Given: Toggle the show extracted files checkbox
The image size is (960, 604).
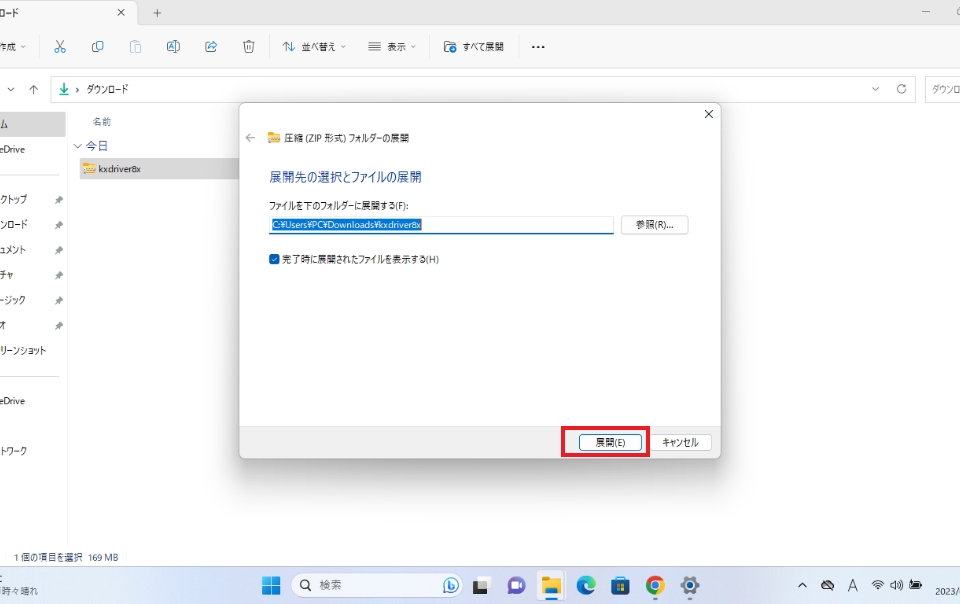Looking at the screenshot, I should tap(275, 259).
